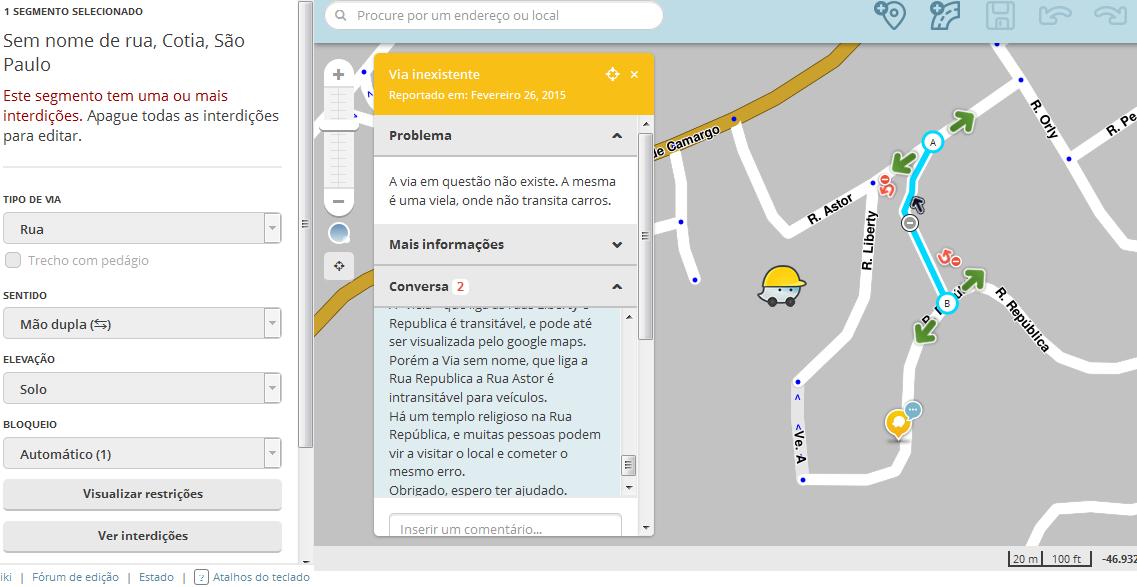Open the Bloqueio Automático dropdown
Image resolution: width=1137 pixels, height=587 pixels.
[141, 454]
